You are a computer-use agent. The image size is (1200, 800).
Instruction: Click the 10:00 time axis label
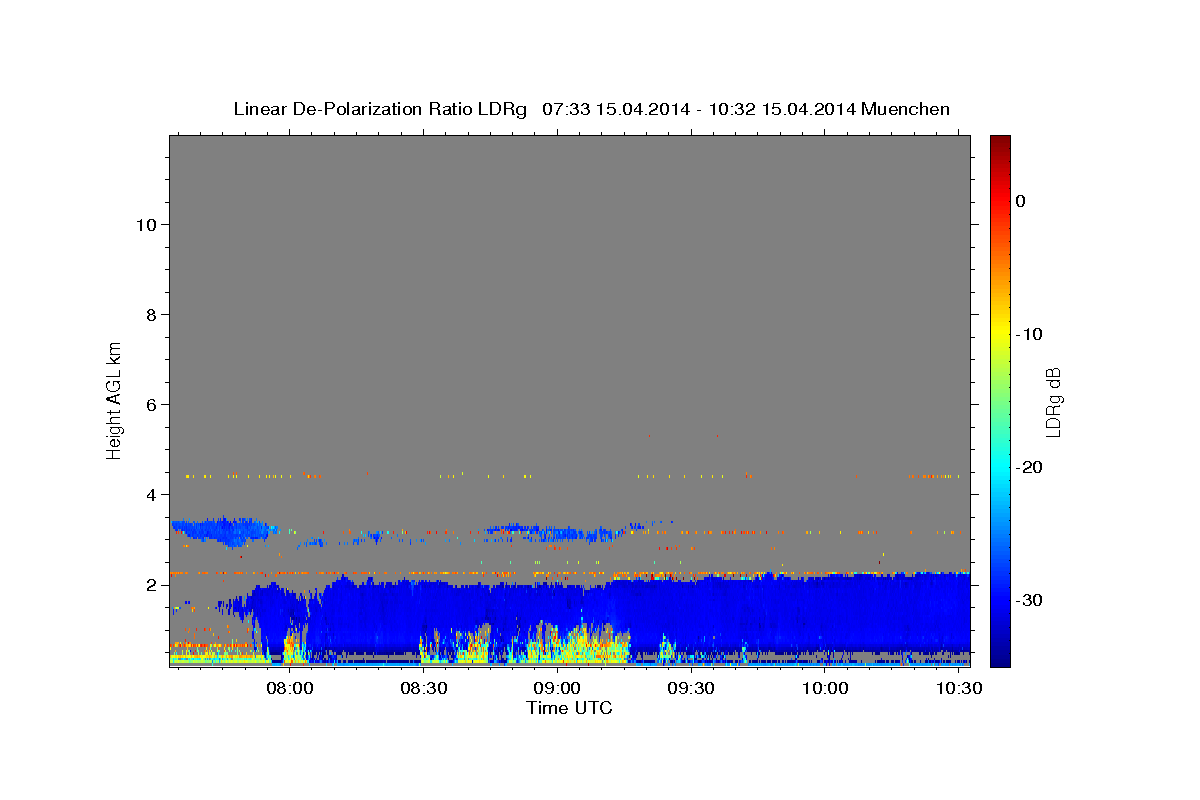click(825, 688)
